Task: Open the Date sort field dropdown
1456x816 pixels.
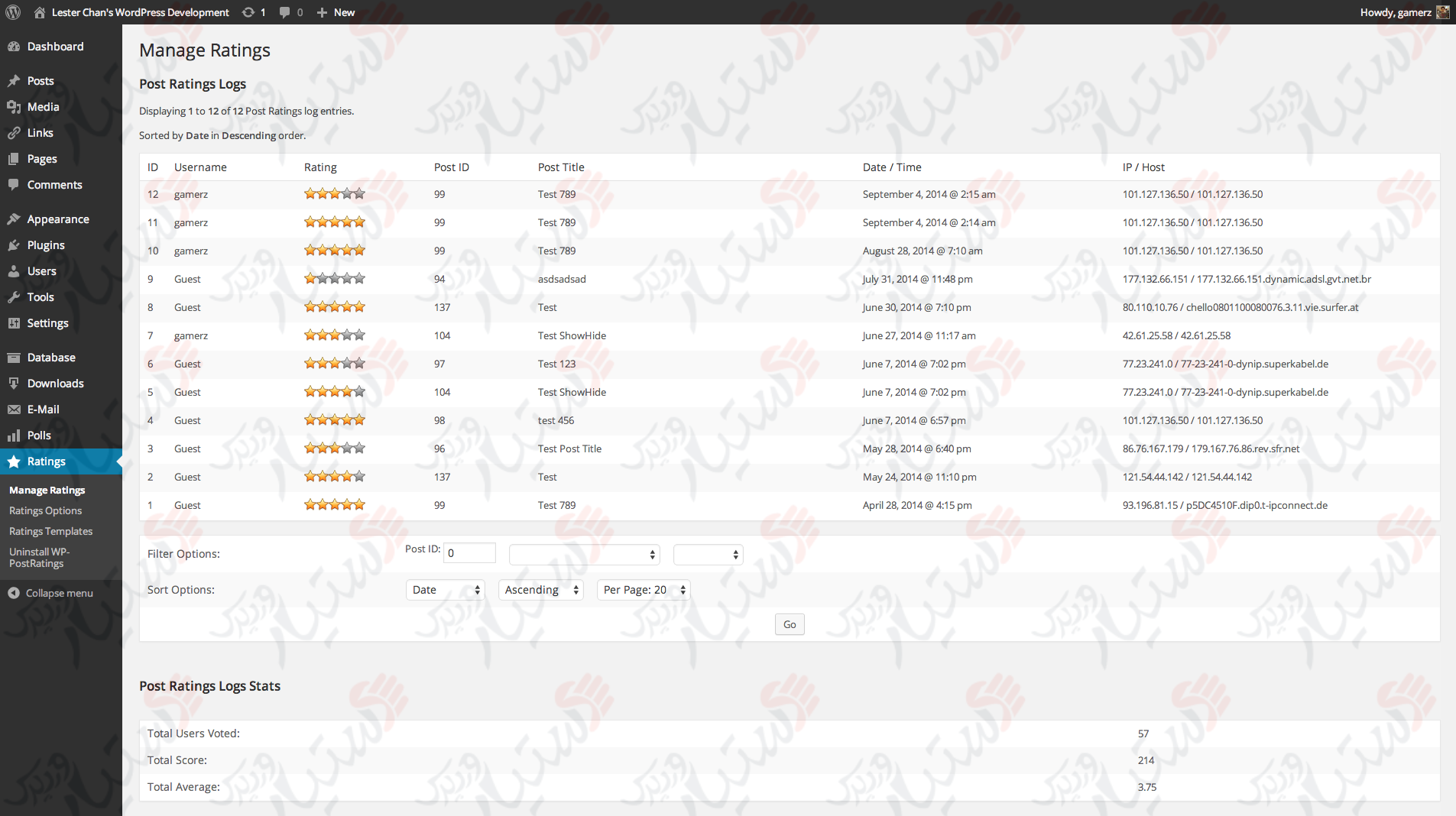Action: [446, 590]
